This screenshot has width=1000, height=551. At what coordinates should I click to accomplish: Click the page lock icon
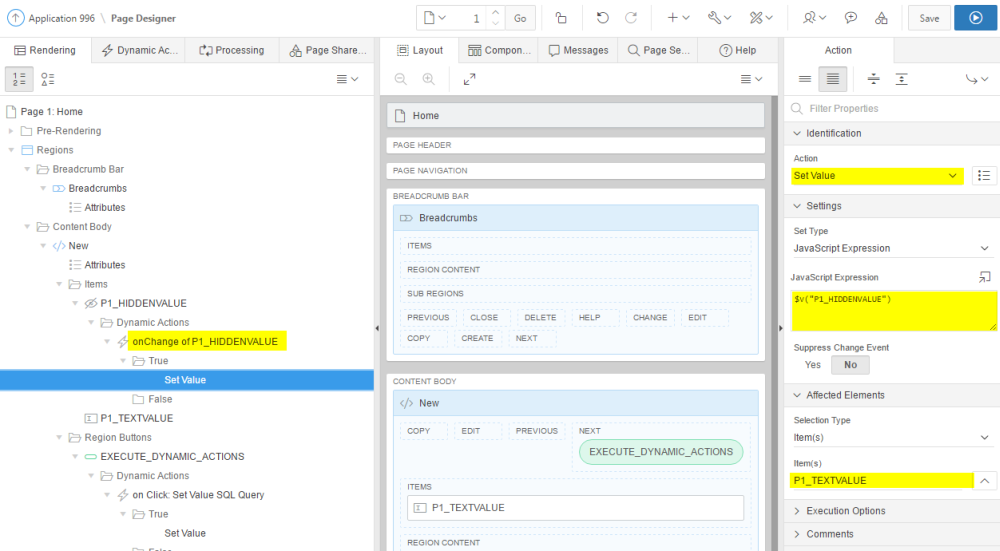561,18
